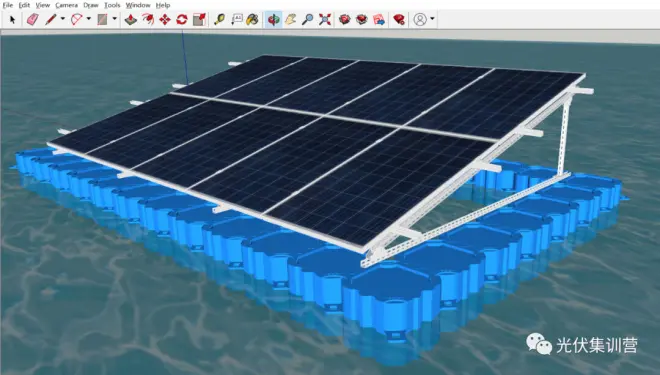Activate the Paint Bucket tool
The width and height of the screenshot is (660, 375).
pyautogui.click(x=252, y=19)
